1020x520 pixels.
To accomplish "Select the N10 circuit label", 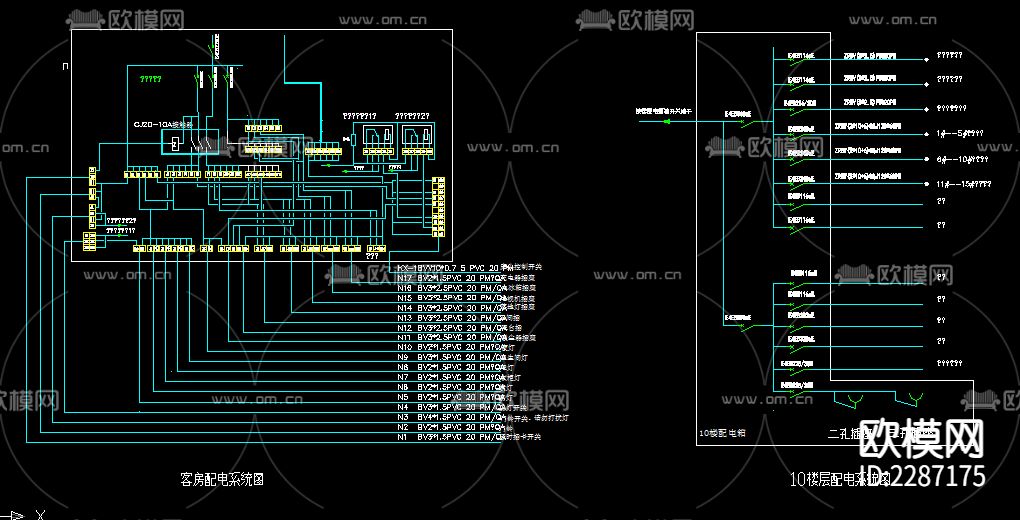I will (404, 347).
